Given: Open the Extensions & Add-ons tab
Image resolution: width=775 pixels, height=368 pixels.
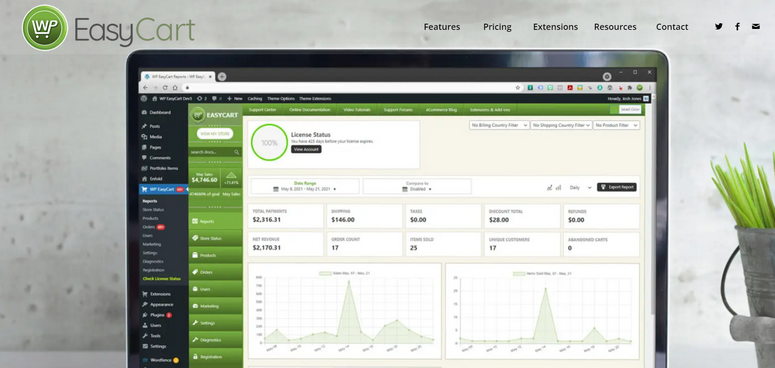Looking at the screenshot, I should tap(490, 110).
